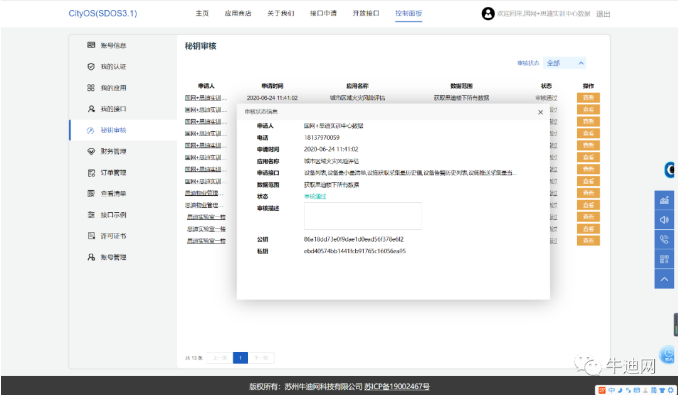680x395 pixels.
Task: Click the 上一页 pagination button
Action: click(x=219, y=358)
